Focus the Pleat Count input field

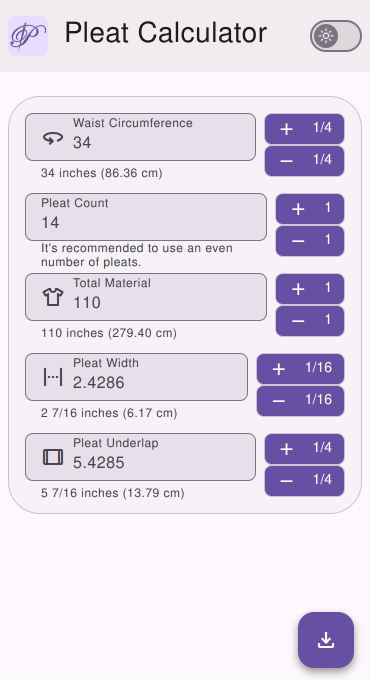[x=146, y=217]
